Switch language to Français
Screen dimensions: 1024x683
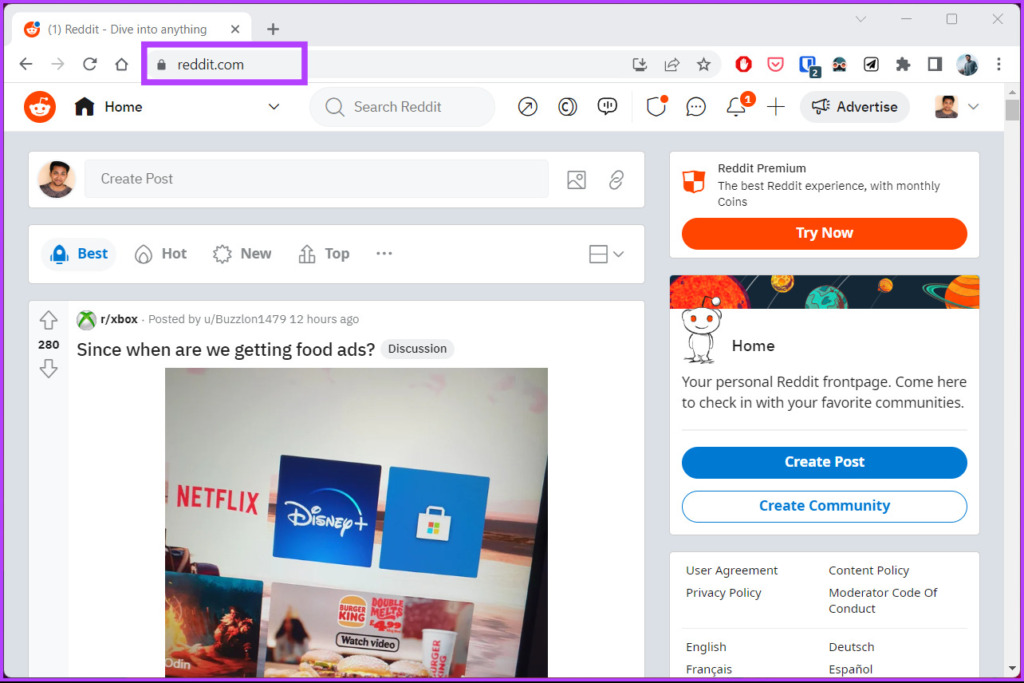tap(709, 669)
